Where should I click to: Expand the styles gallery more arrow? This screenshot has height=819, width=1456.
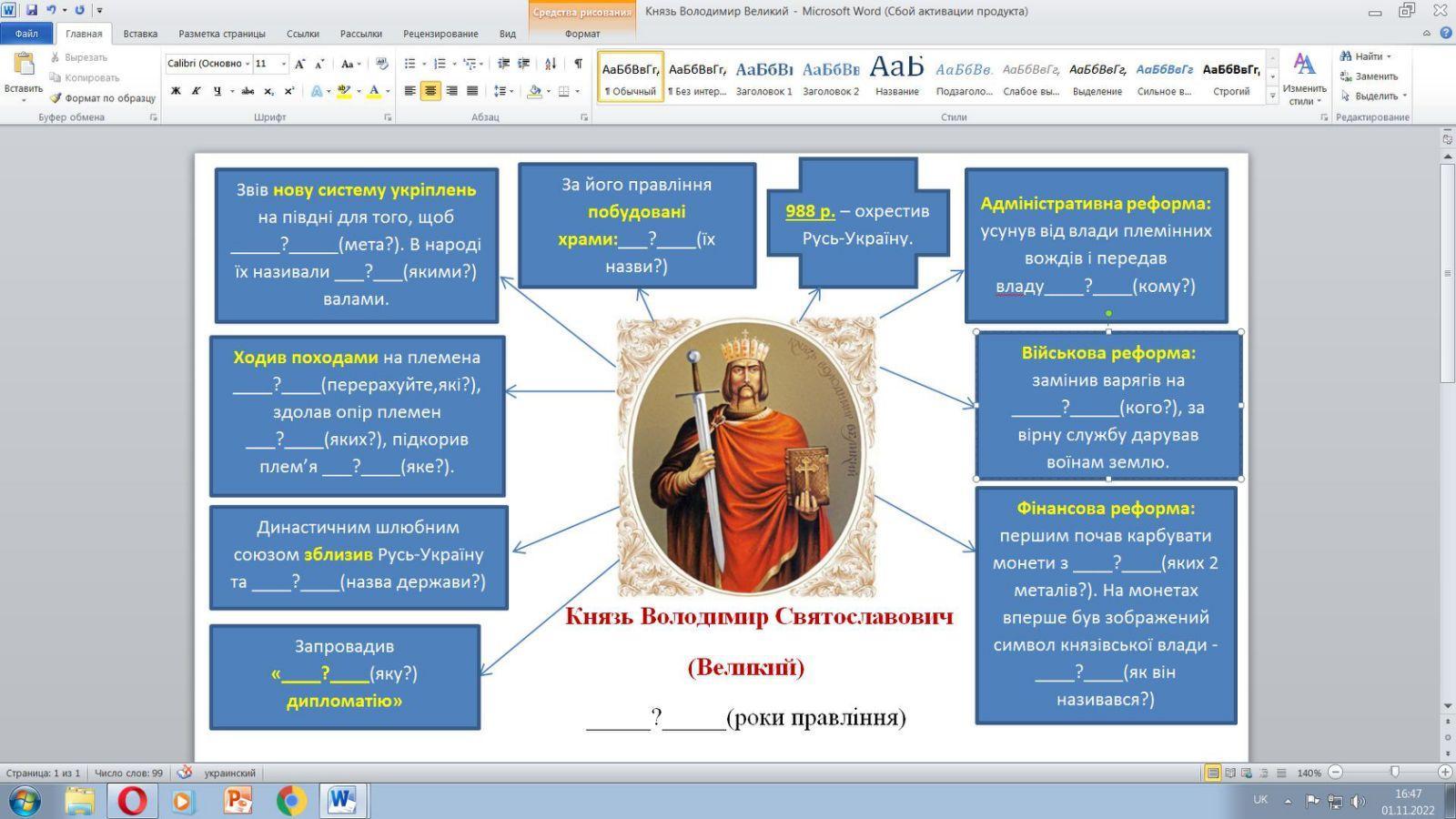tap(1272, 96)
